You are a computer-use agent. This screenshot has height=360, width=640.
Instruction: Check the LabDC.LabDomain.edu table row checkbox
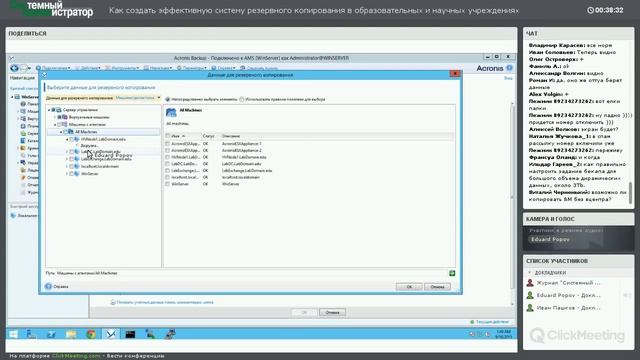[167, 164]
